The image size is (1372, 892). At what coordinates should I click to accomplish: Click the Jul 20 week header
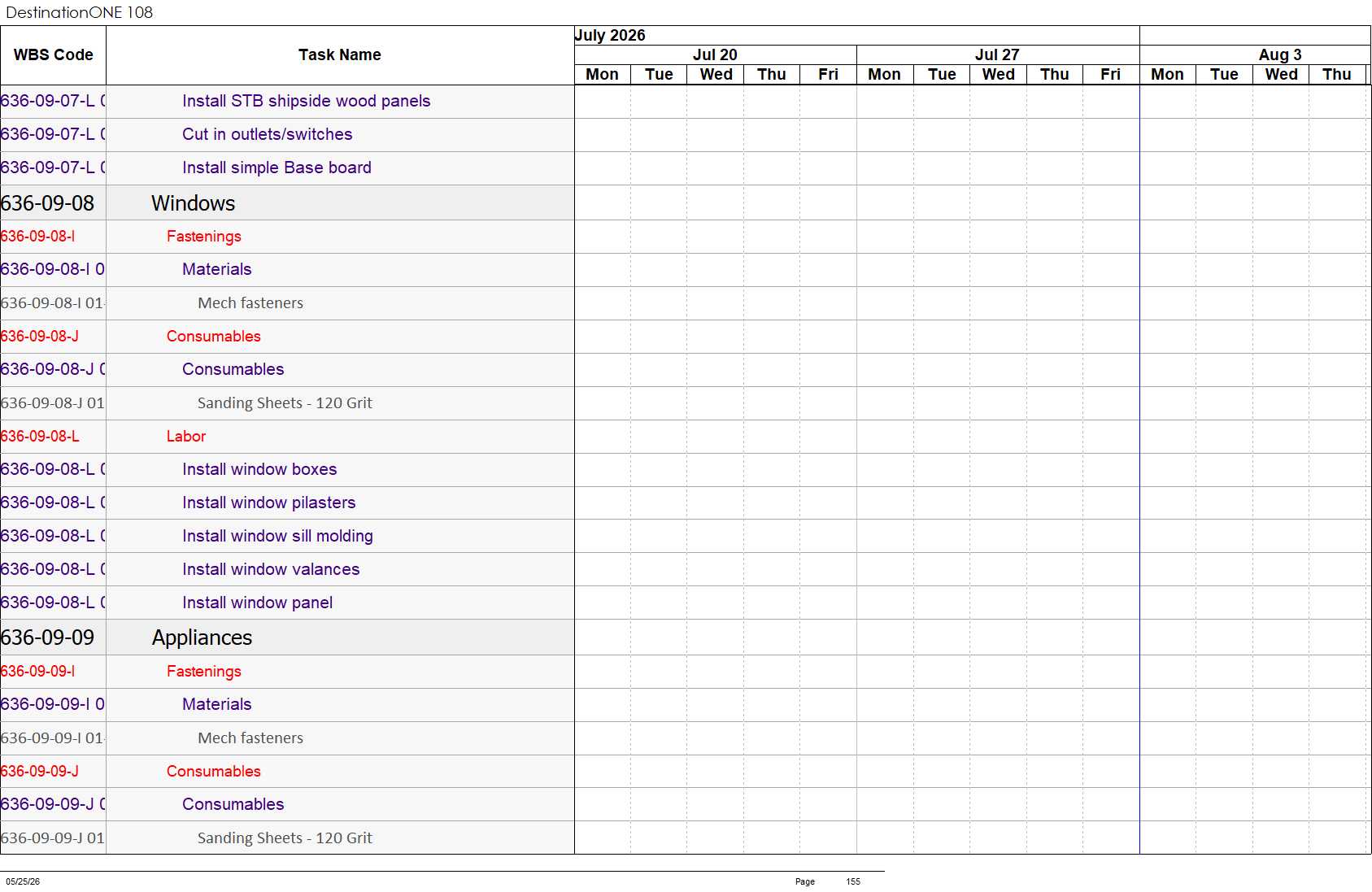pyautogui.click(x=715, y=54)
